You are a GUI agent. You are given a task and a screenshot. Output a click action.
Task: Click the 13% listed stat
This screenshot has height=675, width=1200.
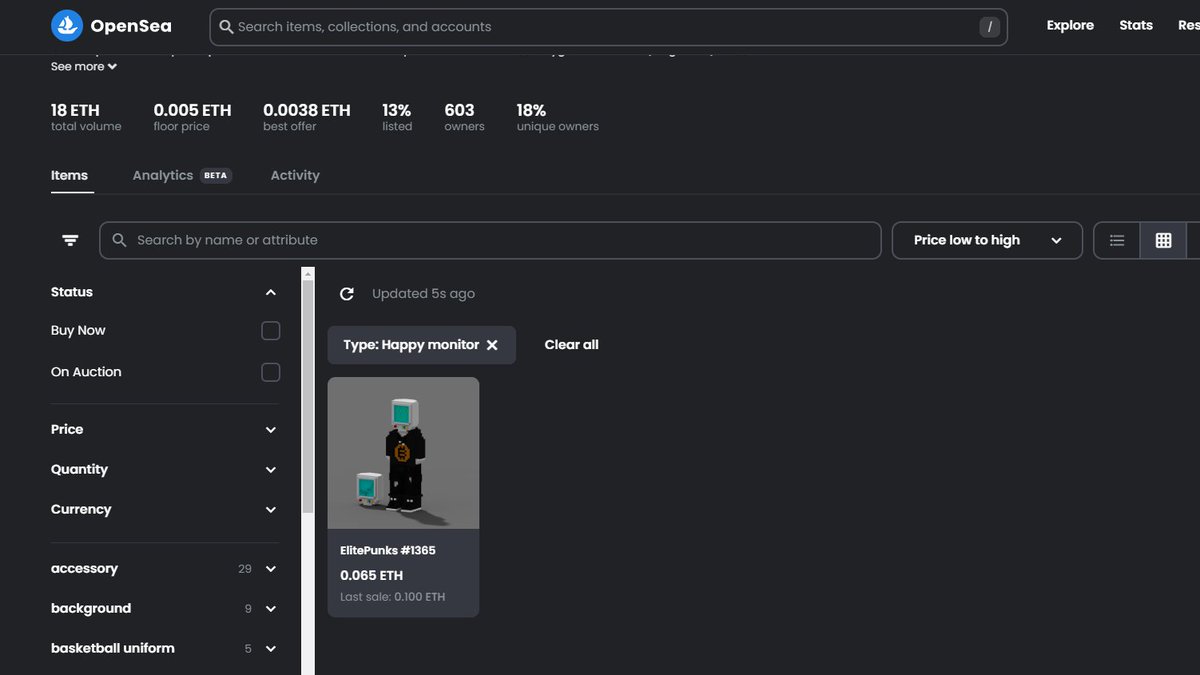click(397, 117)
